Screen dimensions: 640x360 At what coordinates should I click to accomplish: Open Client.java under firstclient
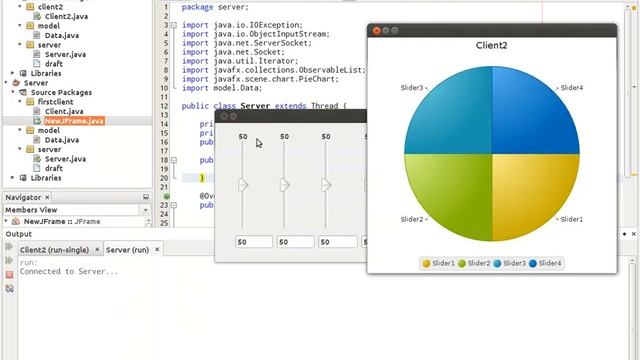[64, 111]
